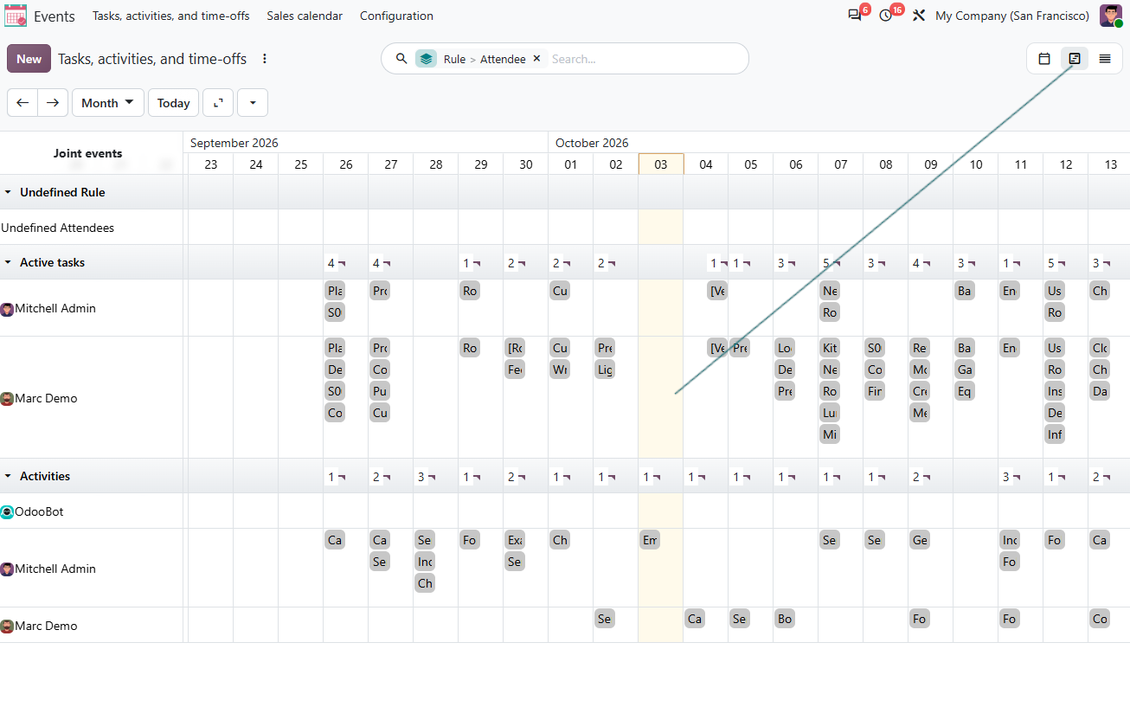Open the Sales calendar menu
Image resolution: width=1130 pixels, height=707 pixels.
click(x=304, y=15)
